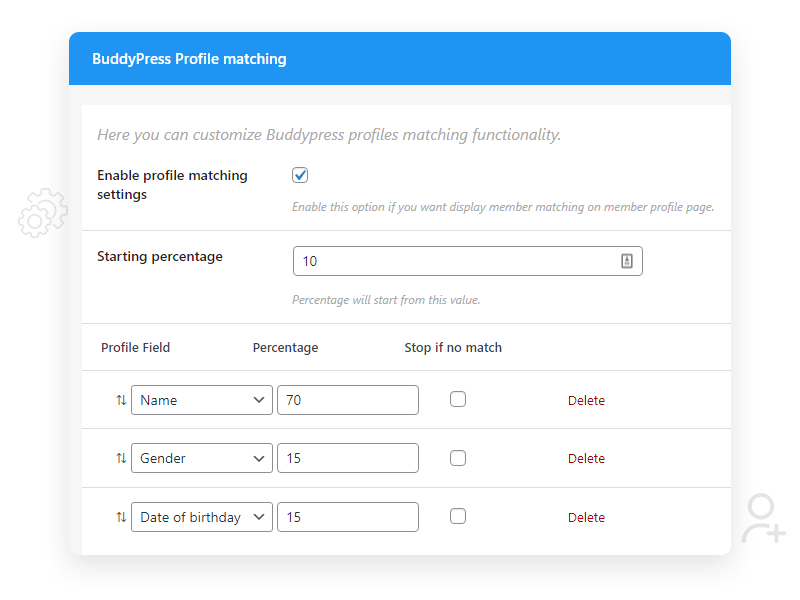The image size is (800, 600).
Task: Click the reorder arrows beside Name field
Action: coord(121,400)
